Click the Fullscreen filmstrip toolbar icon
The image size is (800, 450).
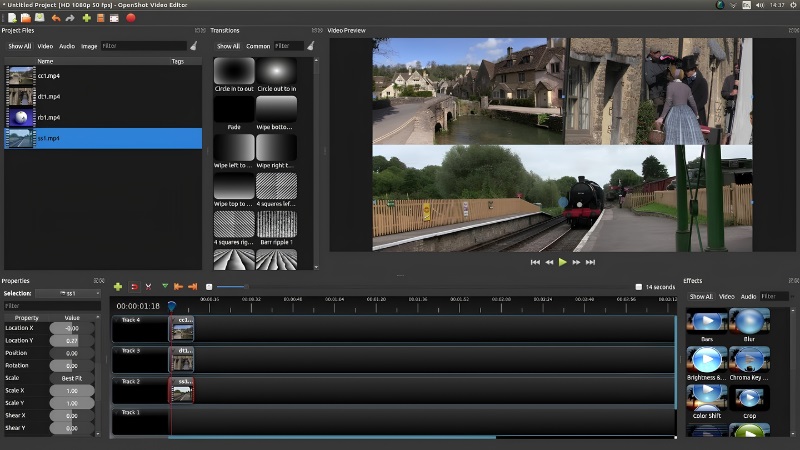coord(114,18)
